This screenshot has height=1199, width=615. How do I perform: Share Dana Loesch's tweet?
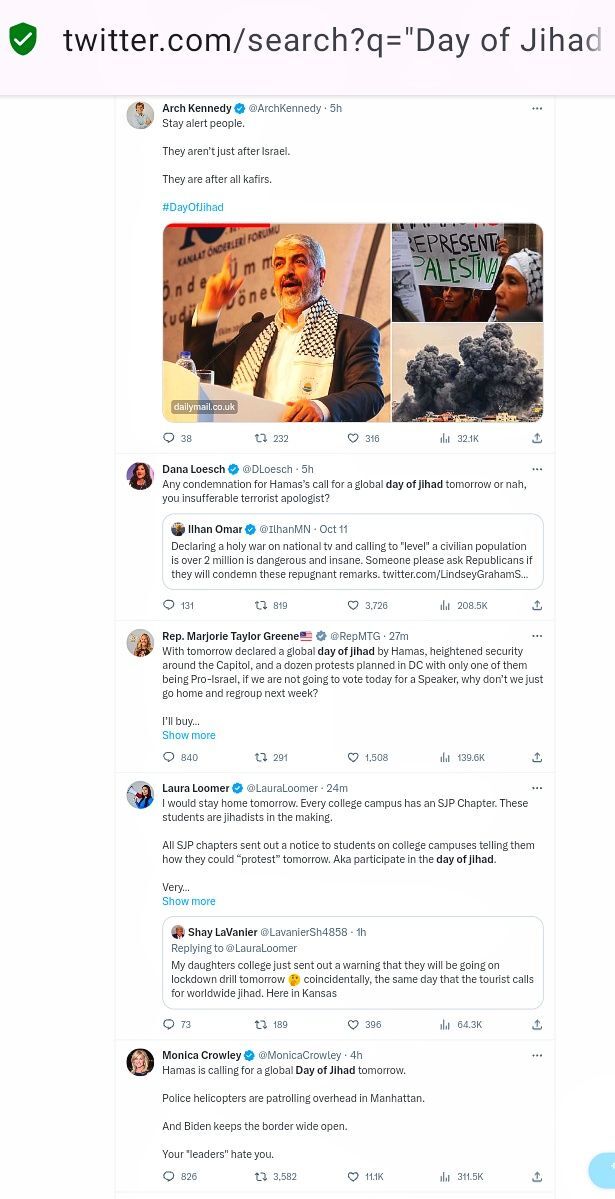[537, 605]
